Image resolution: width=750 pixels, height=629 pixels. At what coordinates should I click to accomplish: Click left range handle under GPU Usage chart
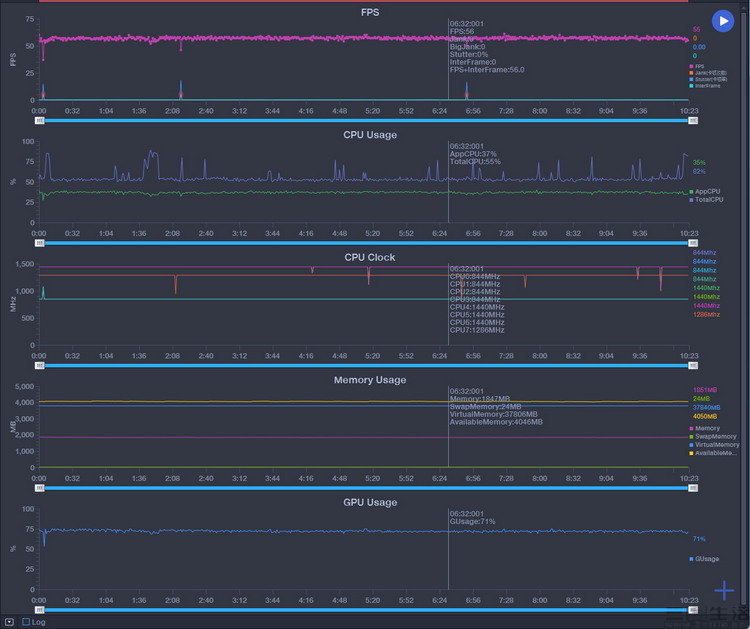tap(40, 610)
